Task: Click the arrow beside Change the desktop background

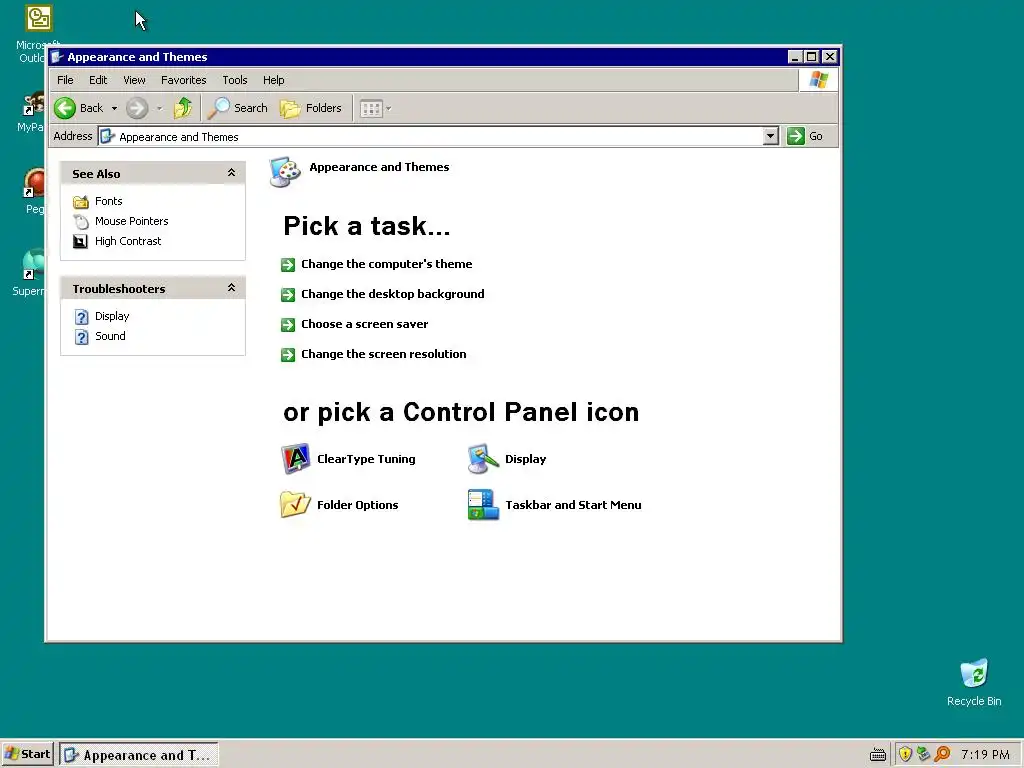Action: click(x=288, y=295)
